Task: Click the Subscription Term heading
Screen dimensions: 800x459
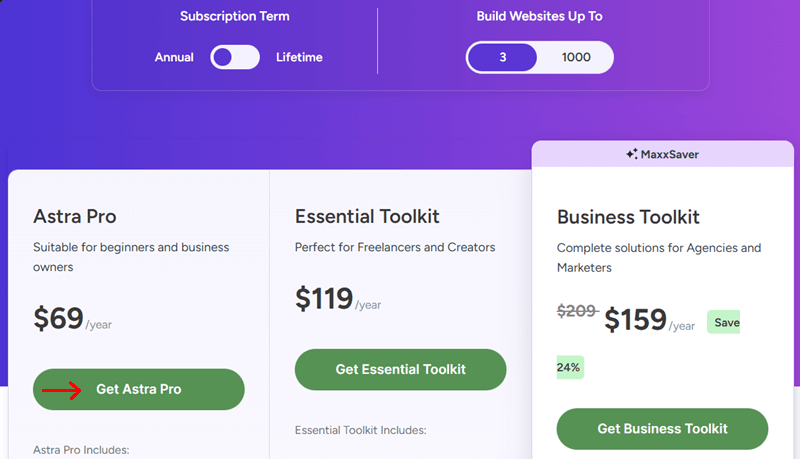Action: tap(234, 16)
